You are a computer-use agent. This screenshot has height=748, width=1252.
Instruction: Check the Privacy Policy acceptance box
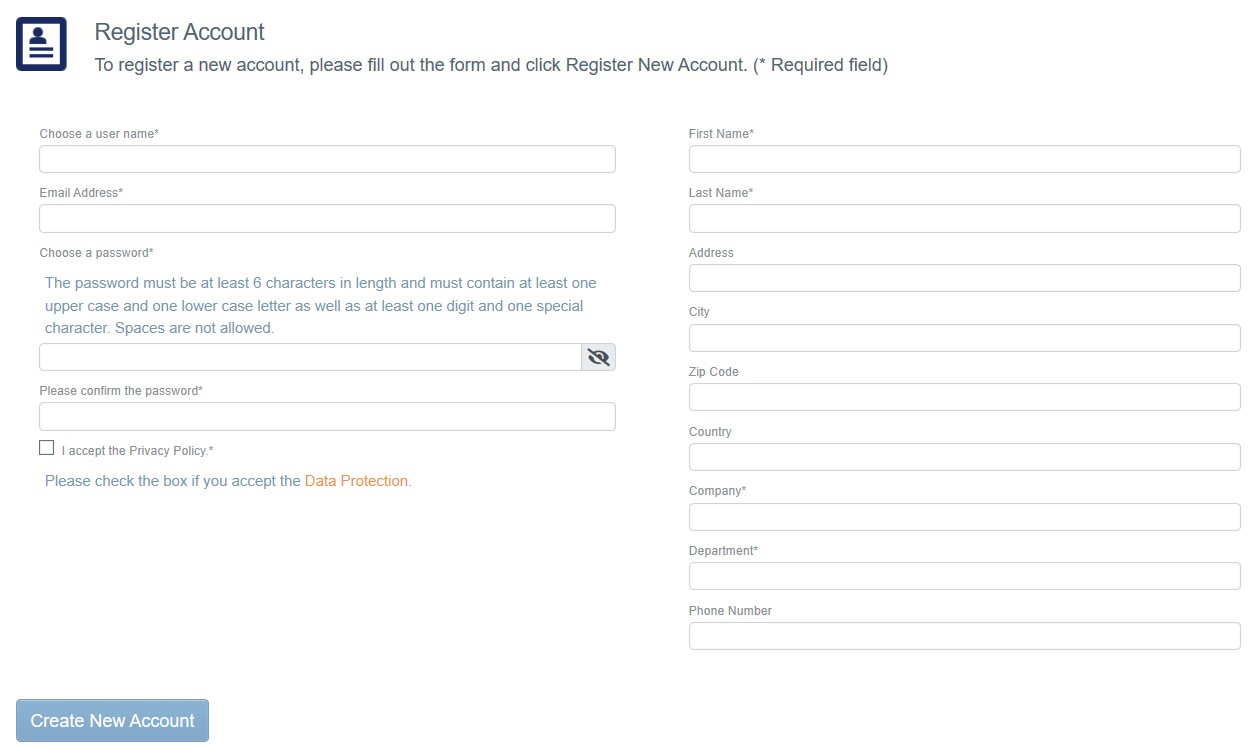click(x=47, y=448)
